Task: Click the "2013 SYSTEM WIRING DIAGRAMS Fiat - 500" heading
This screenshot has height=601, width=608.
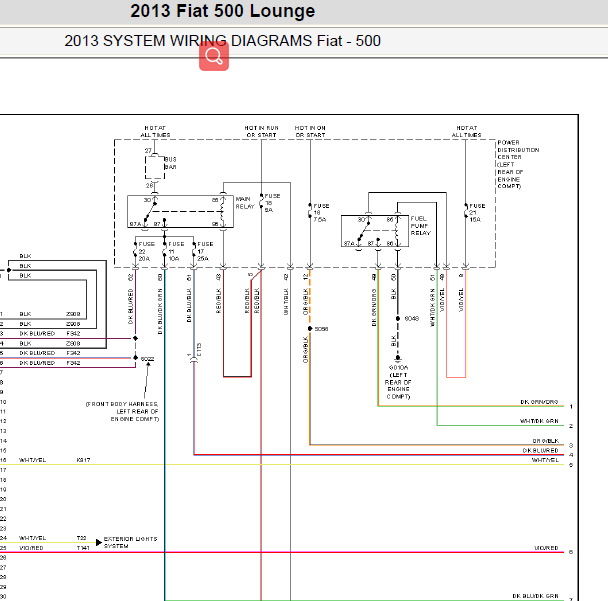Action: (x=223, y=41)
